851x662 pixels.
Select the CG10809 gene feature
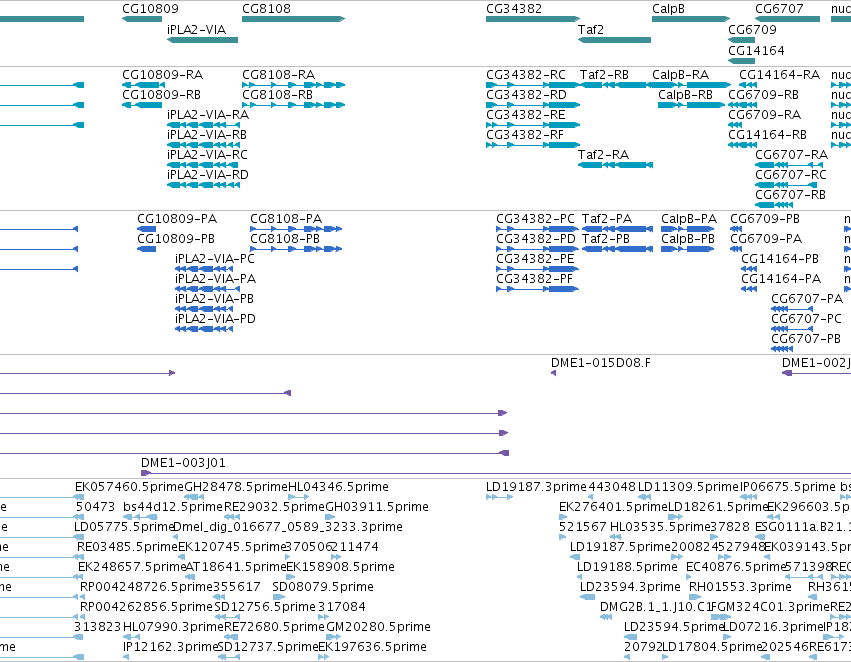[142, 19]
